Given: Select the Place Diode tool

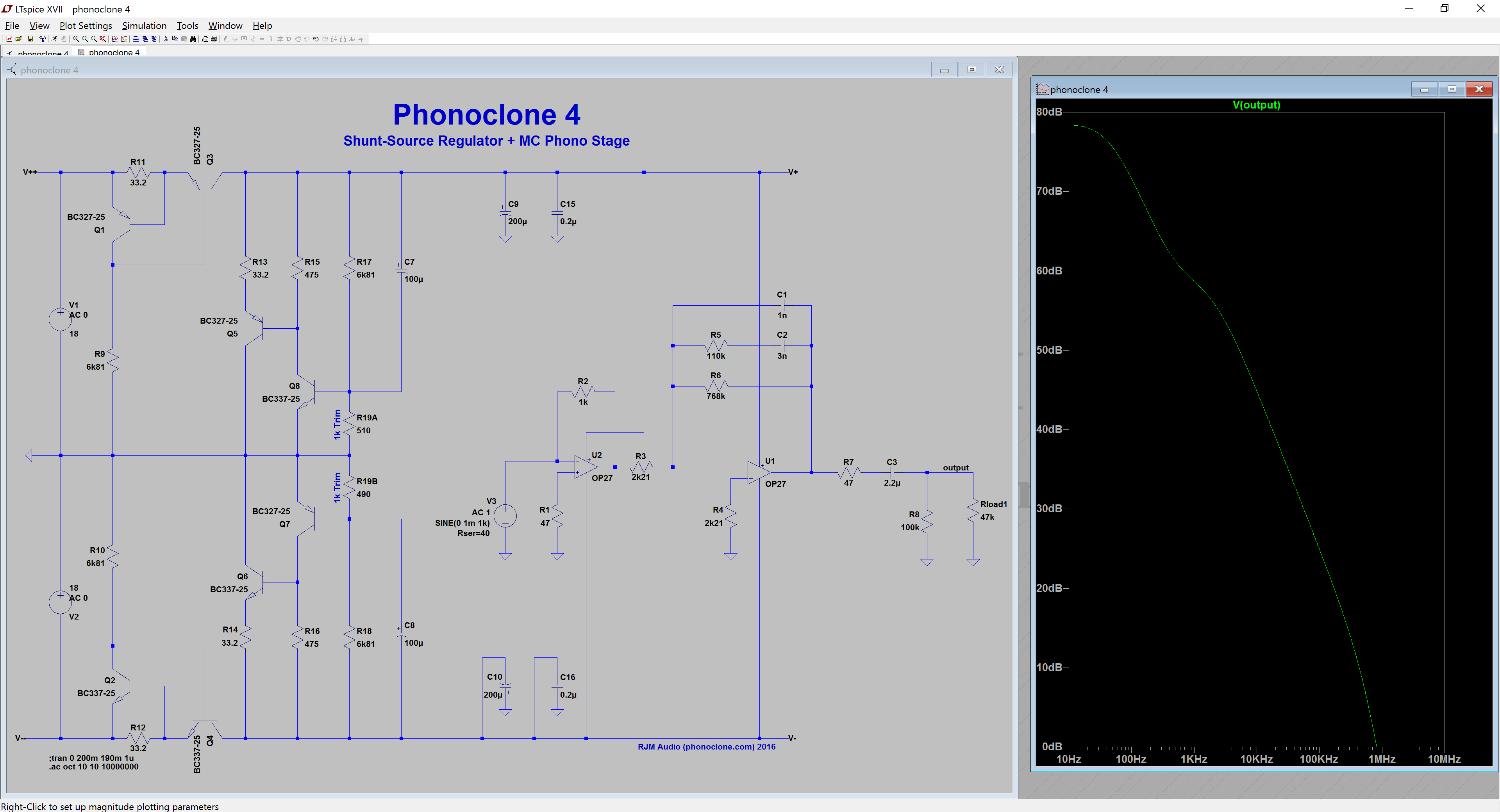Looking at the screenshot, I should [280, 39].
